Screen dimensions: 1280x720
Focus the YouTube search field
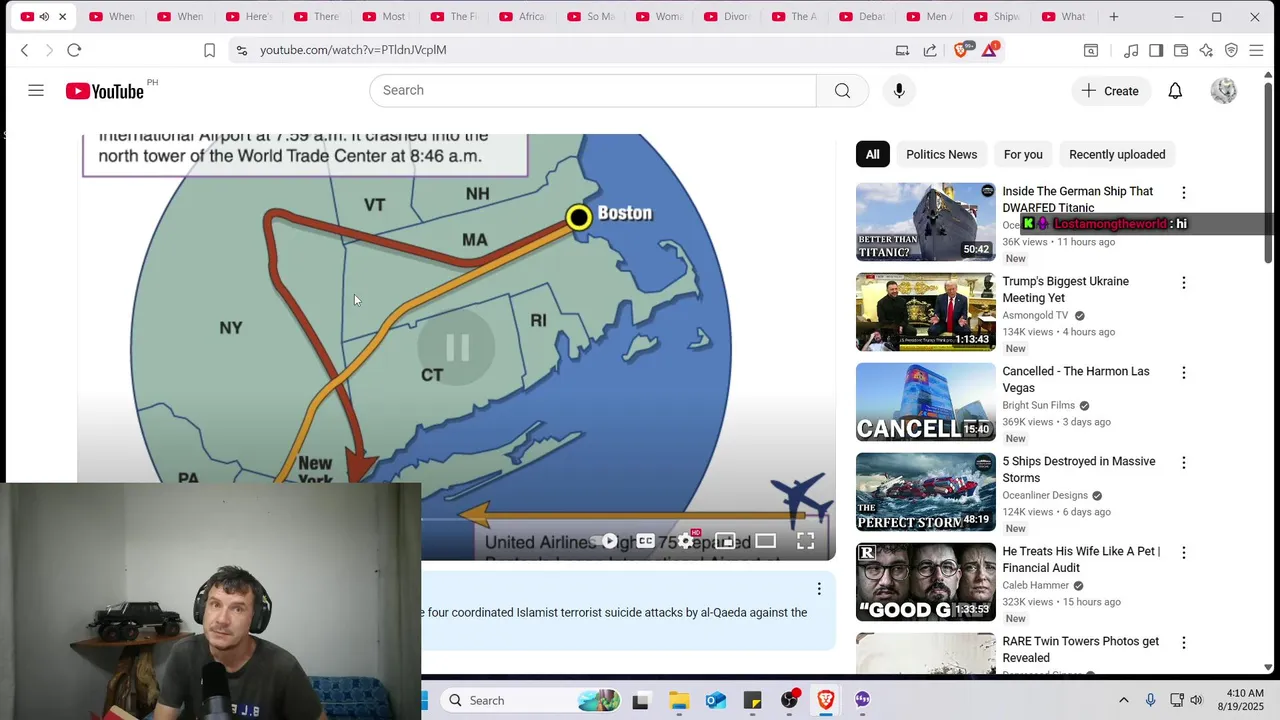click(x=593, y=90)
